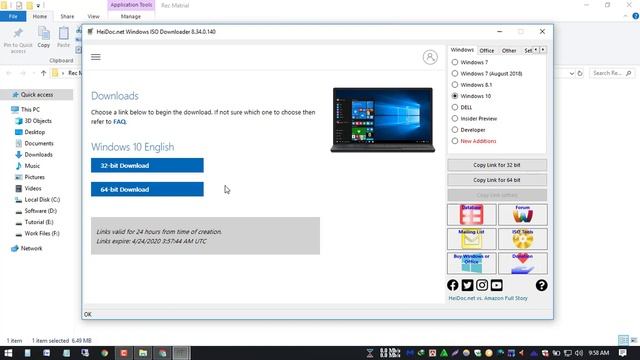This screenshot has width=640, height=360.
Task: Select the Developer radio button
Action: click(455, 129)
